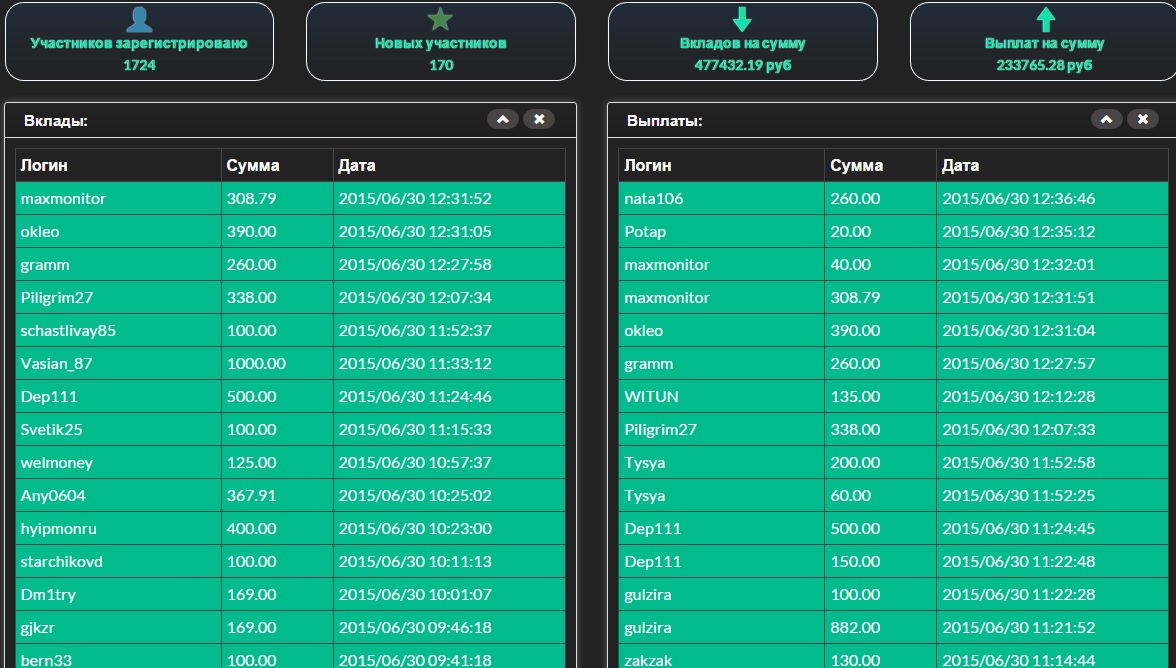Sort deposits table by Сумма header
1176x668 pixels.
[x=253, y=165]
